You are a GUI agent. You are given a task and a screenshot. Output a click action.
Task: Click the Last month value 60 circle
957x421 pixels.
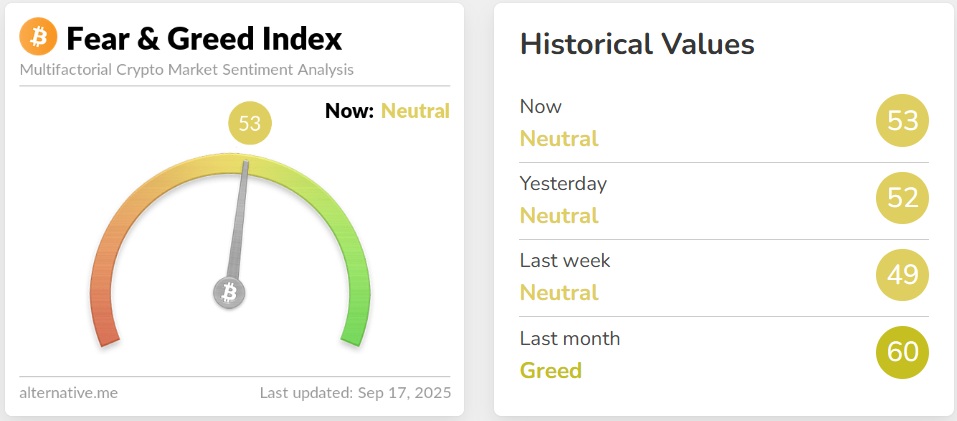tap(902, 352)
